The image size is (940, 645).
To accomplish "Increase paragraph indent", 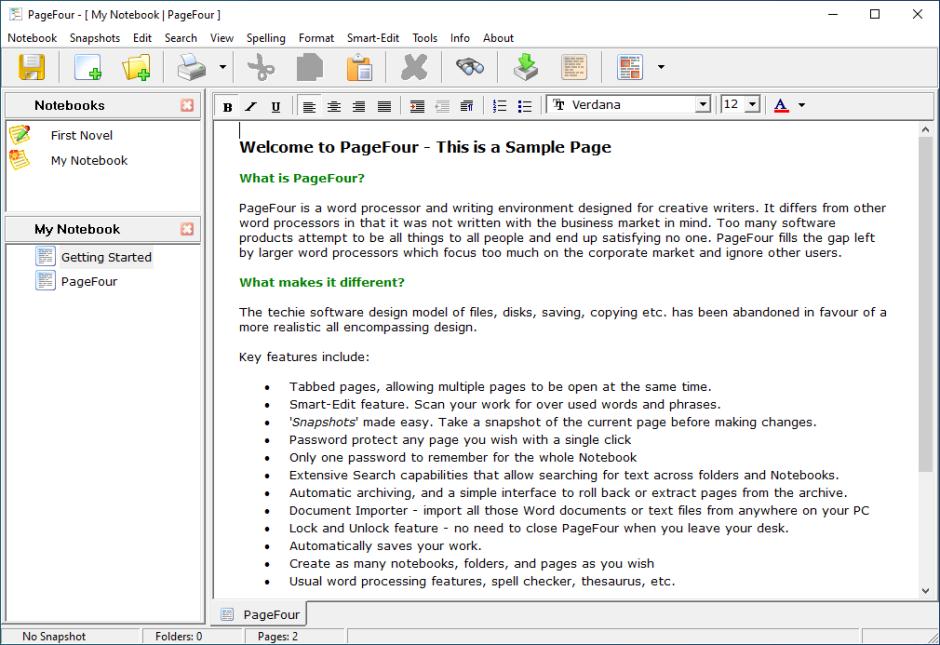I will click(417, 107).
